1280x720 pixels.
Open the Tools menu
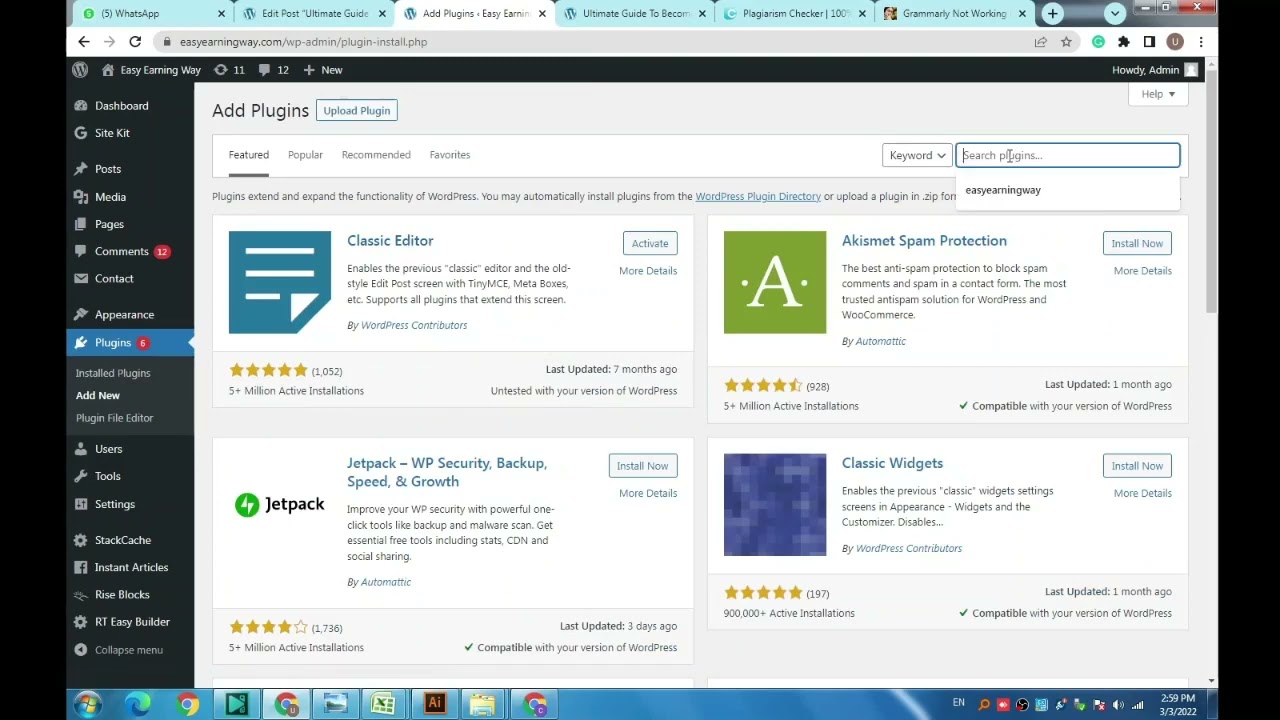(107, 477)
